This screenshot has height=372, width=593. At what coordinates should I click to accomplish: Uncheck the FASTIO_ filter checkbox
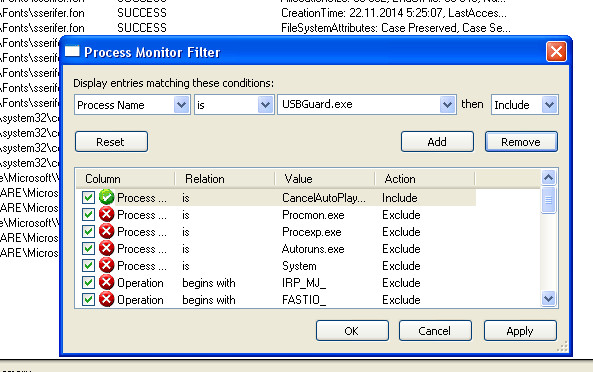pyautogui.click(x=88, y=299)
